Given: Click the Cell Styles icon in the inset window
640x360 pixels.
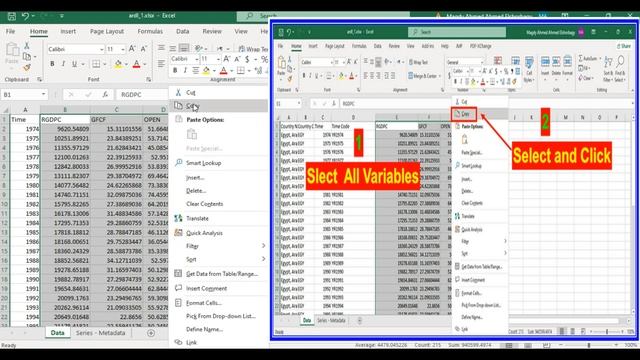Looking at the screenshot, I should 529,69.
